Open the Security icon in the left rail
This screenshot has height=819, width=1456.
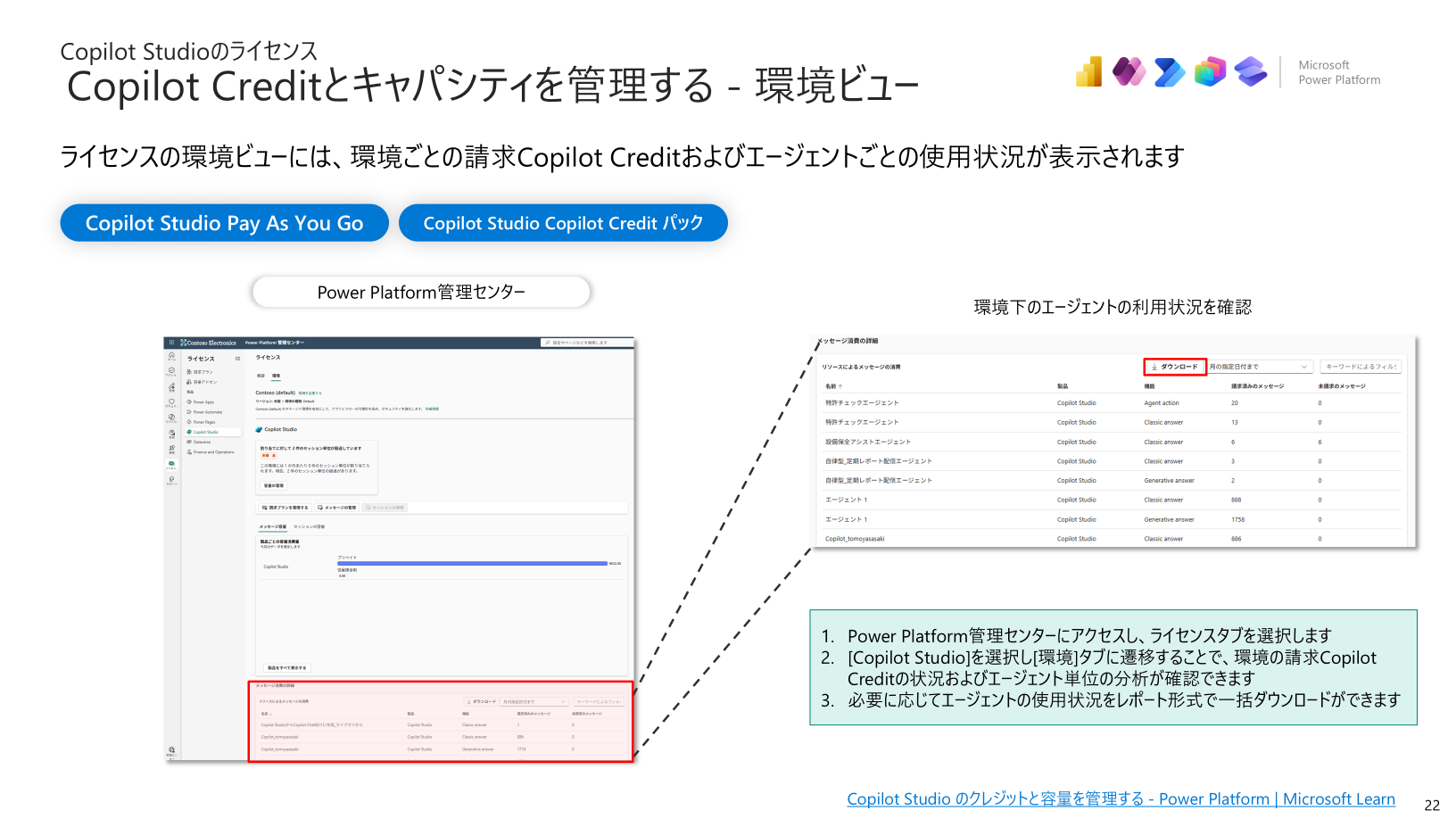[171, 403]
